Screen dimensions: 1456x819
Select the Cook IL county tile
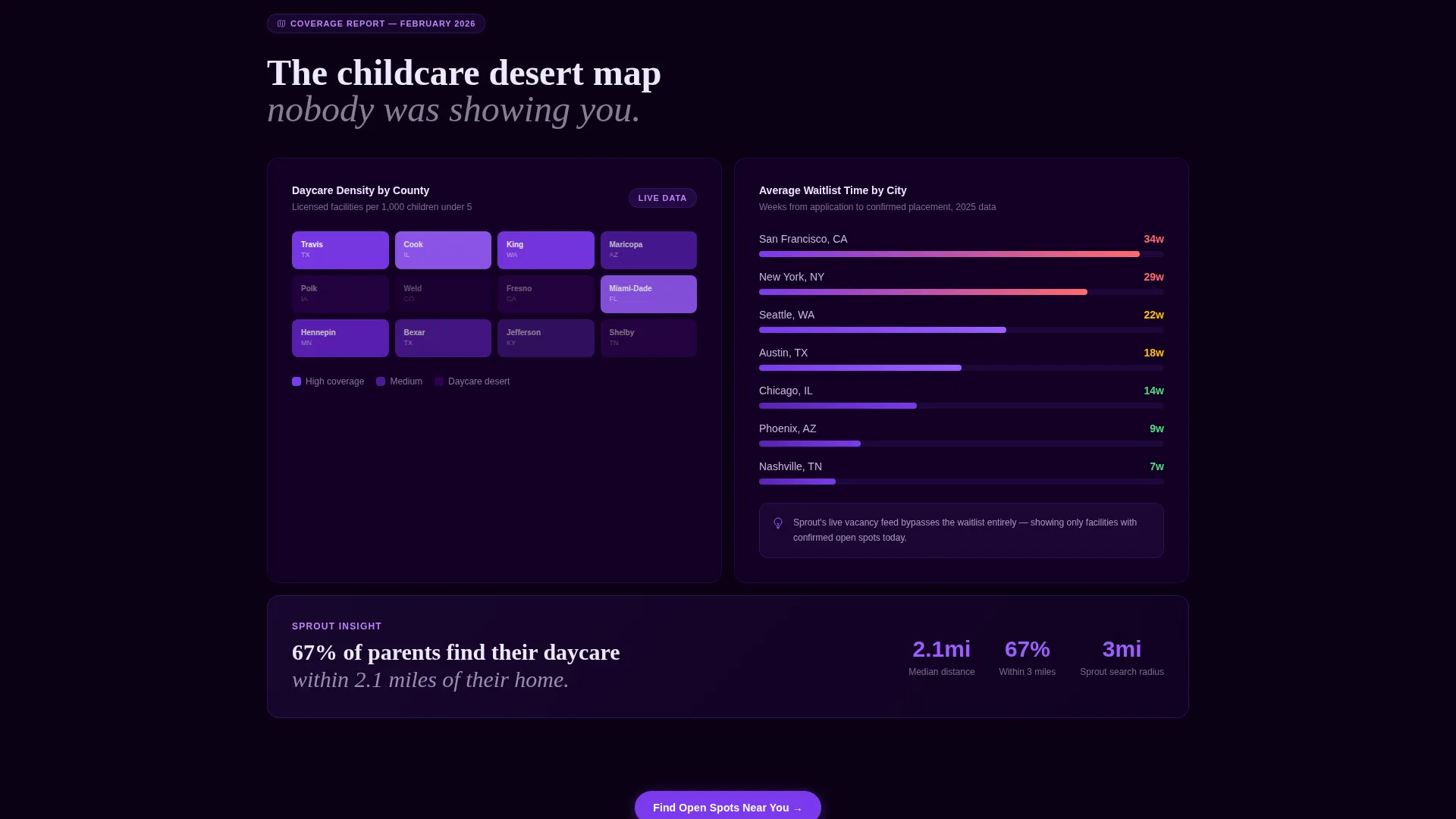pos(443,250)
